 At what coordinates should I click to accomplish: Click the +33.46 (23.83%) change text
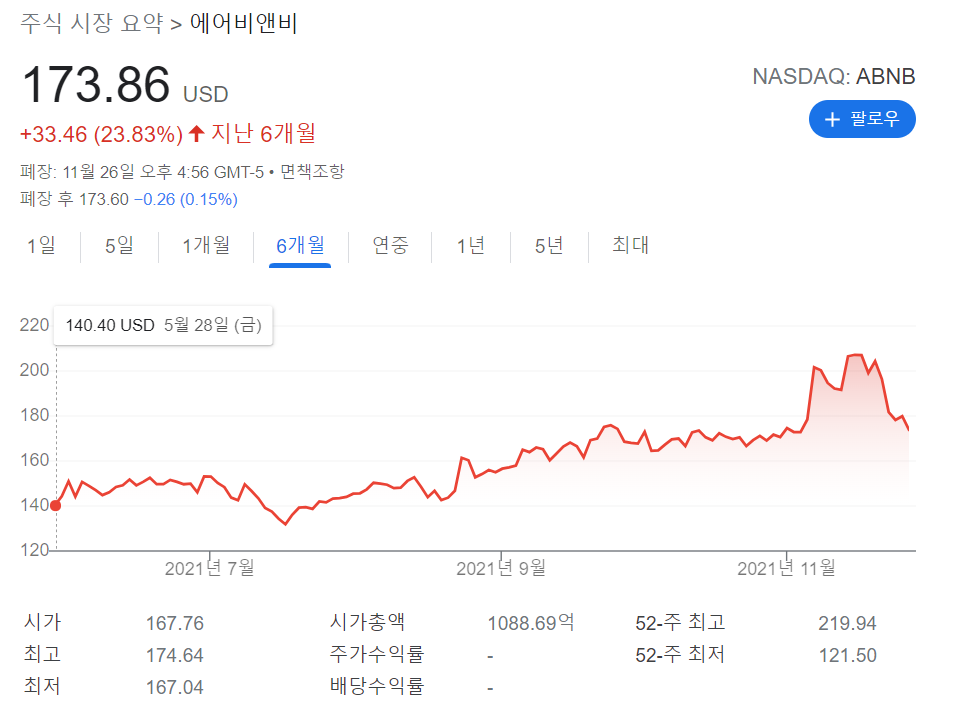101,134
